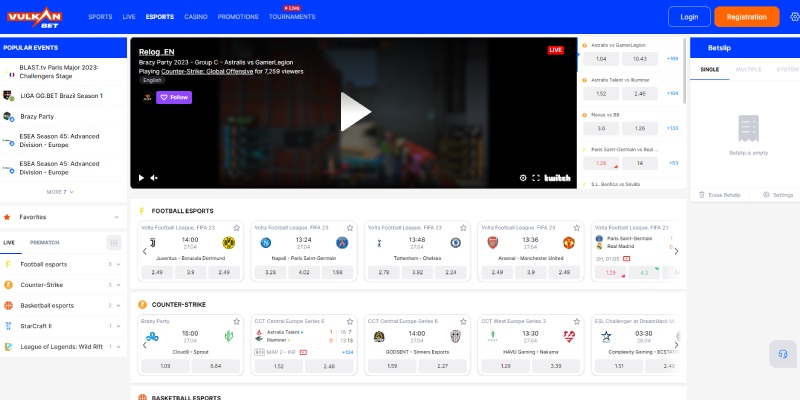Click the Registration button

[x=746, y=17]
